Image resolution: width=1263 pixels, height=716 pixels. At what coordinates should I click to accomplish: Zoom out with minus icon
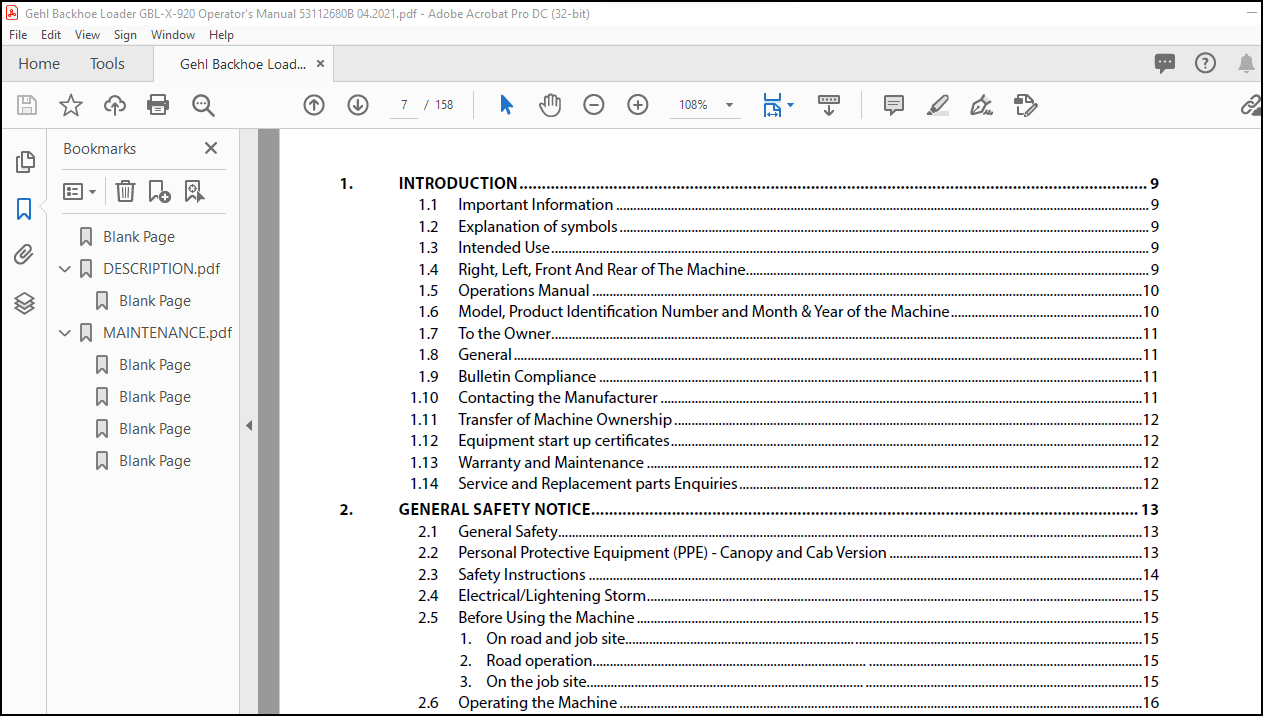click(x=594, y=105)
